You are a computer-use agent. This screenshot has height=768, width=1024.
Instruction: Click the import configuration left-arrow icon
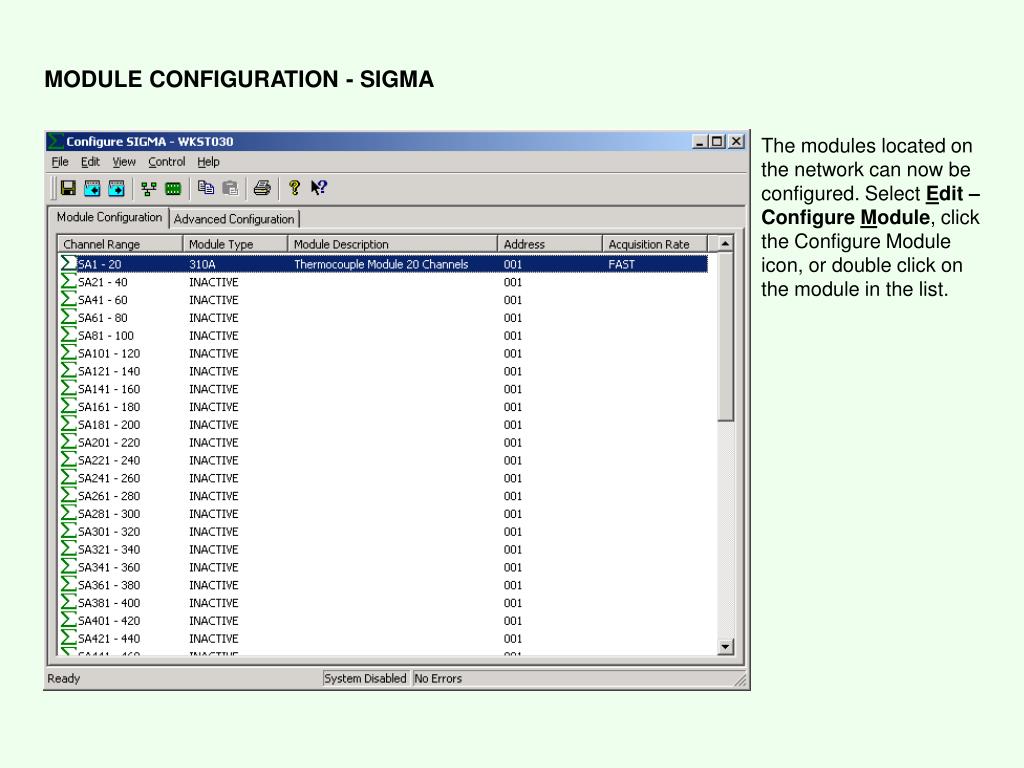pos(92,188)
